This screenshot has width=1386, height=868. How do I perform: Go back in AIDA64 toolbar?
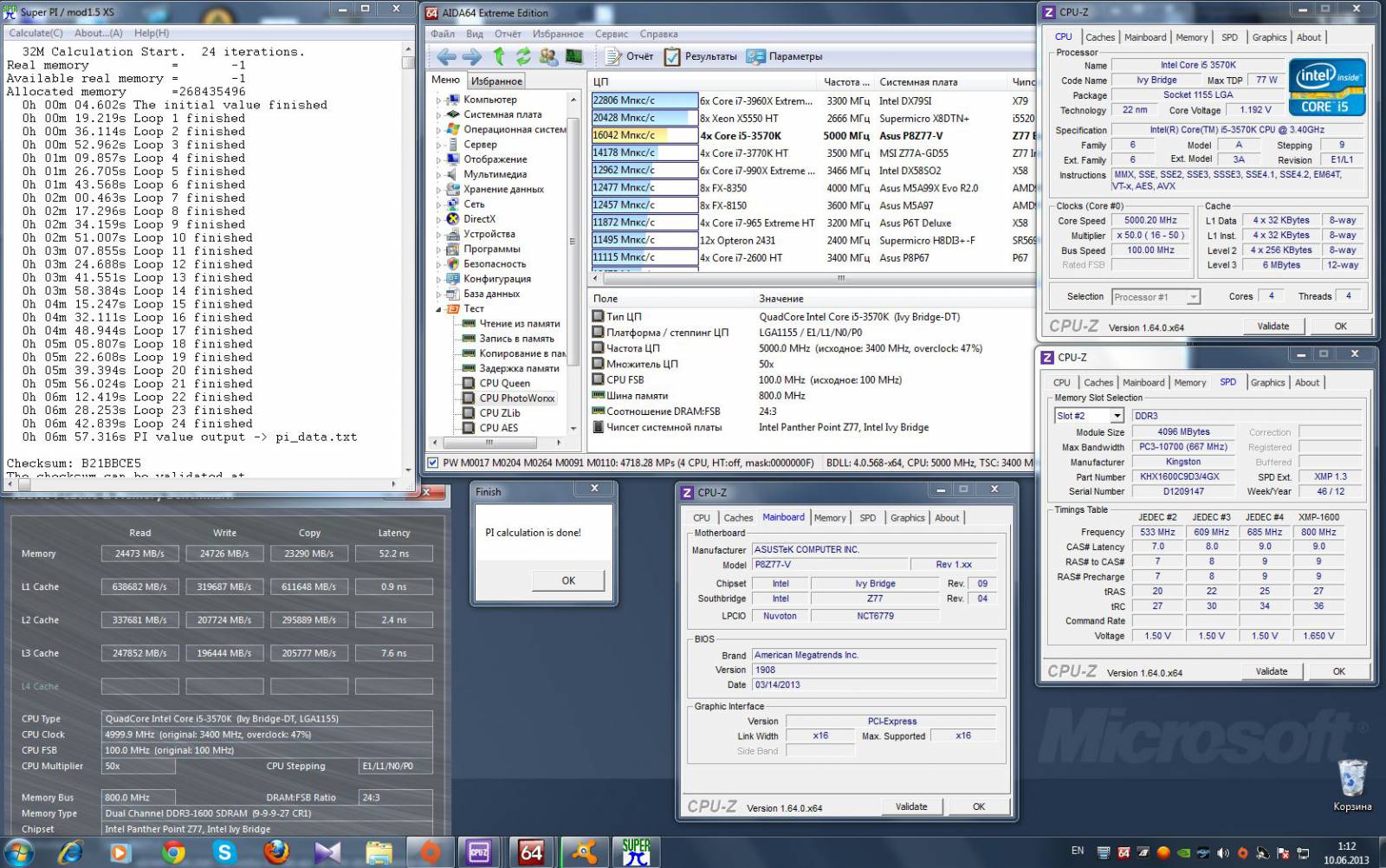click(x=447, y=56)
